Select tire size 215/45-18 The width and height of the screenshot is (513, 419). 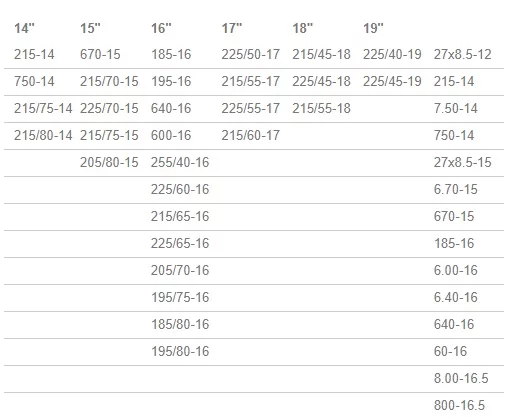(x=321, y=54)
